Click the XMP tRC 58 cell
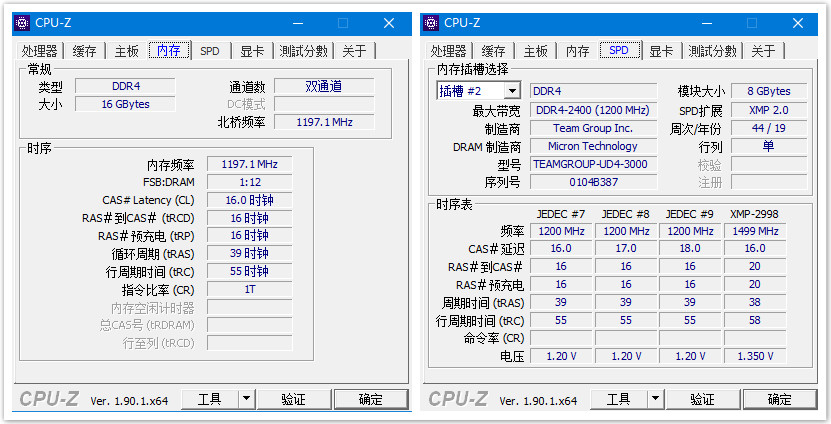The image size is (831, 424). tap(755, 321)
